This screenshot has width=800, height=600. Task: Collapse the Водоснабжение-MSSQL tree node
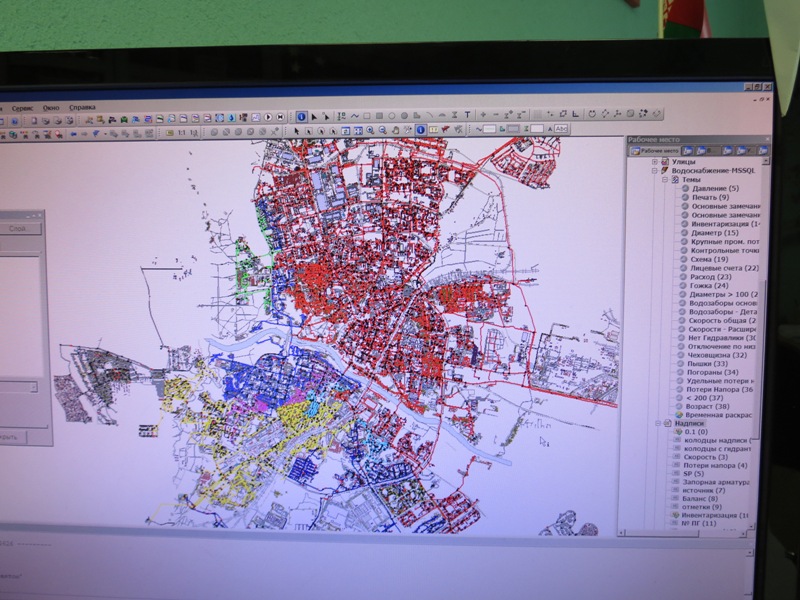655,171
